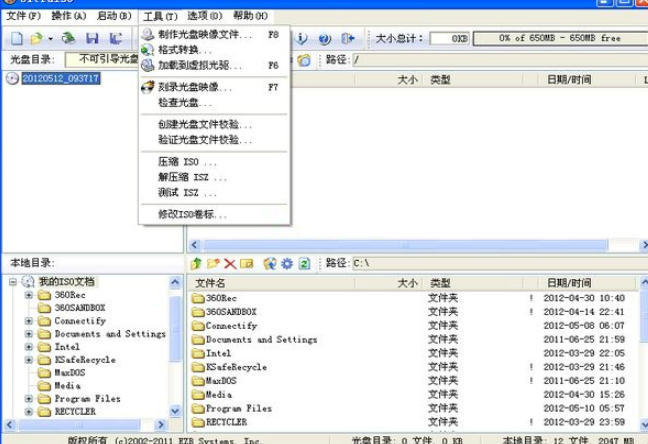Click the Open CD/DVD green disc icon
648x444 pixels.
coord(69,38)
